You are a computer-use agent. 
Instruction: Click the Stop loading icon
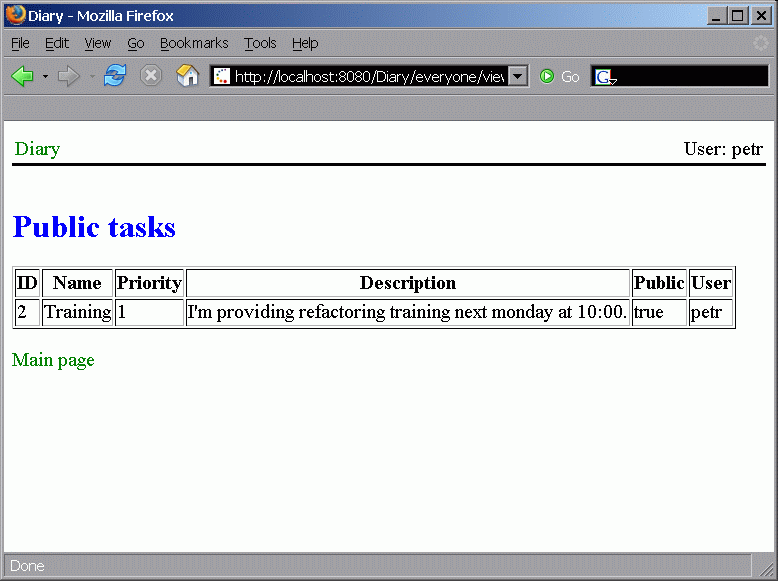pos(151,77)
